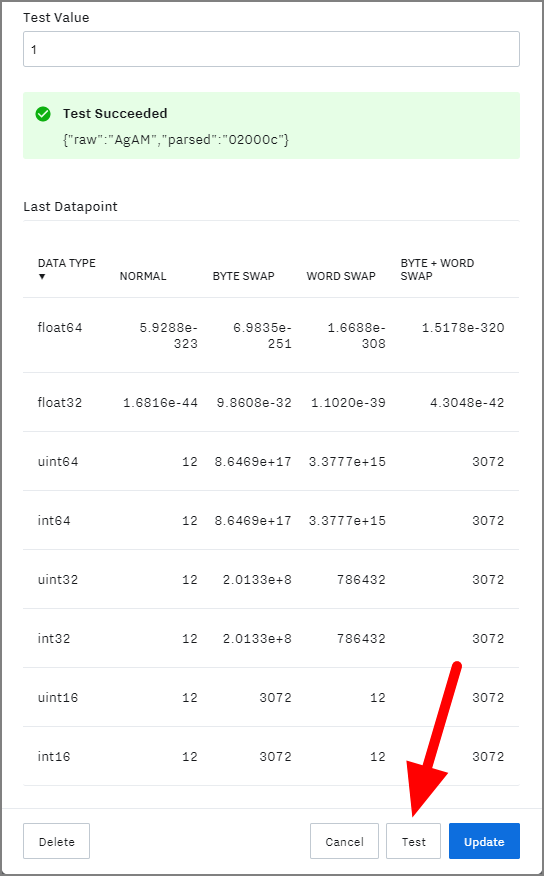The image size is (544, 876).
Task: Select the float32 row label
Action: (60, 402)
